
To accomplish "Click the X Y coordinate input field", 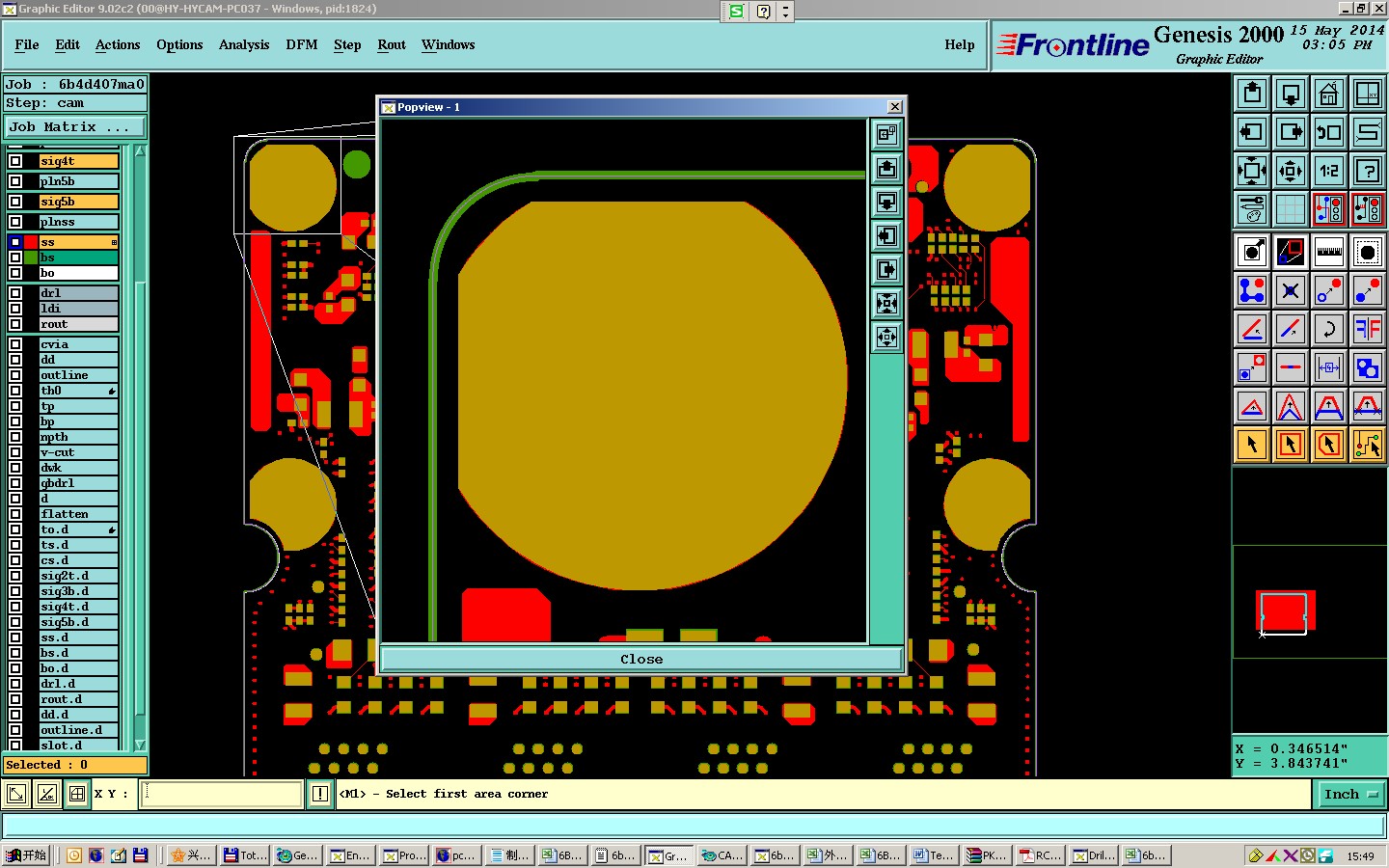I will (223, 794).
